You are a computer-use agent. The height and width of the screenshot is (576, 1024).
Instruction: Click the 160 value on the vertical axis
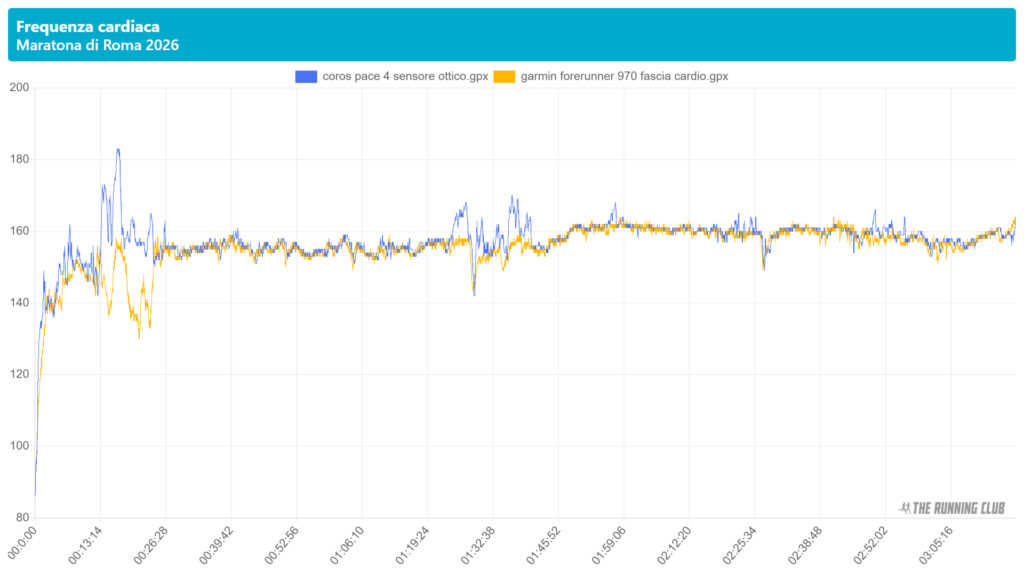(18, 231)
